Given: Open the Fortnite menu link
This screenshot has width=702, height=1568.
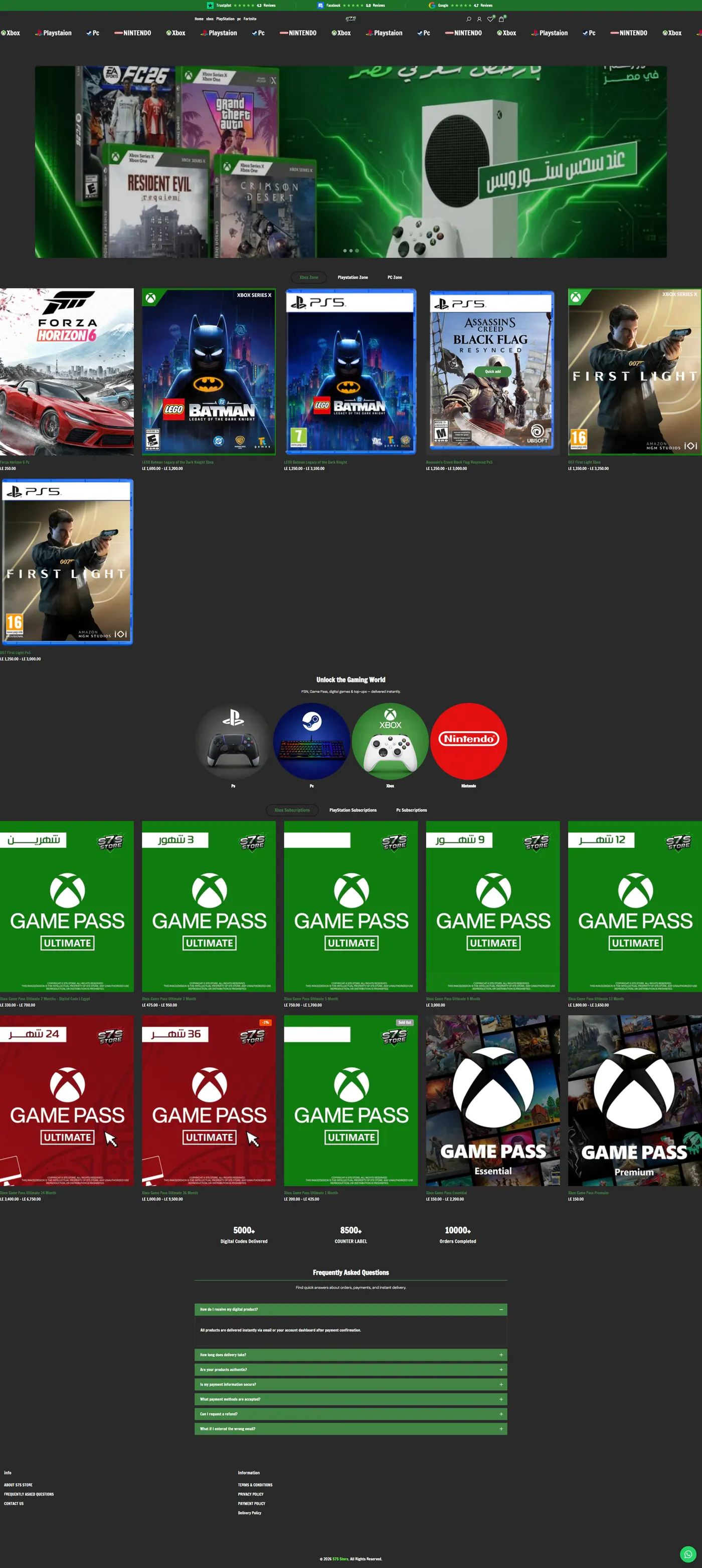Looking at the screenshot, I should (x=250, y=19).
